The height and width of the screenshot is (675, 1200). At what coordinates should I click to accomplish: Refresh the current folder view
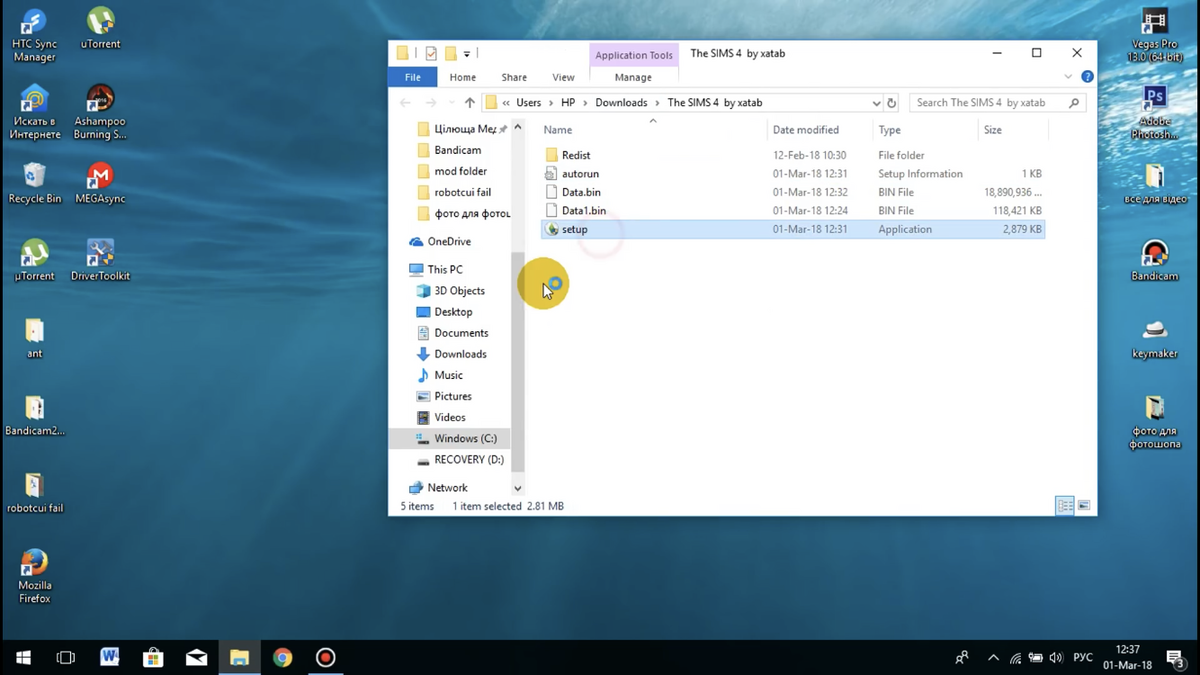coord(892,102)
